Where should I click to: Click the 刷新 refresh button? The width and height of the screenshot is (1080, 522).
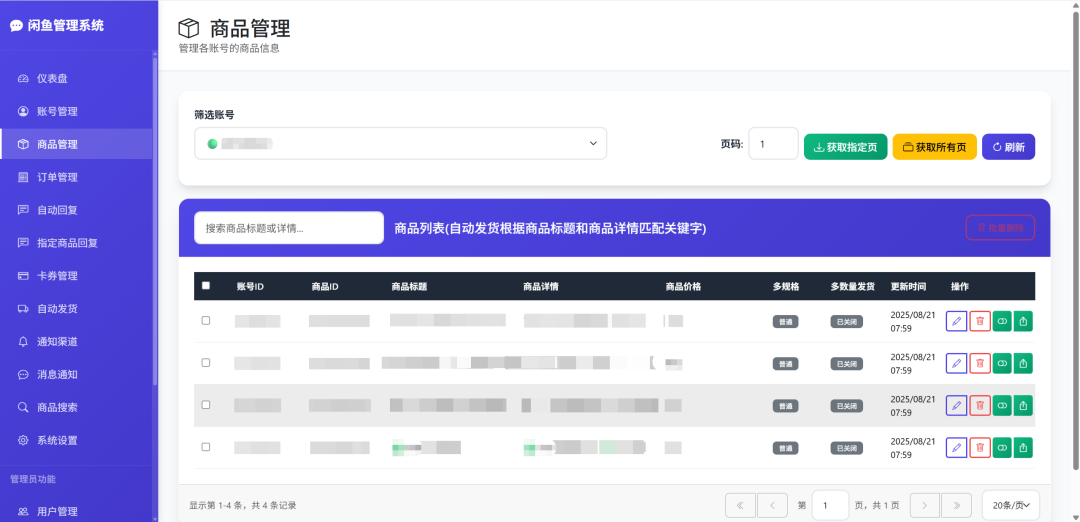(x=1008, y=147)
